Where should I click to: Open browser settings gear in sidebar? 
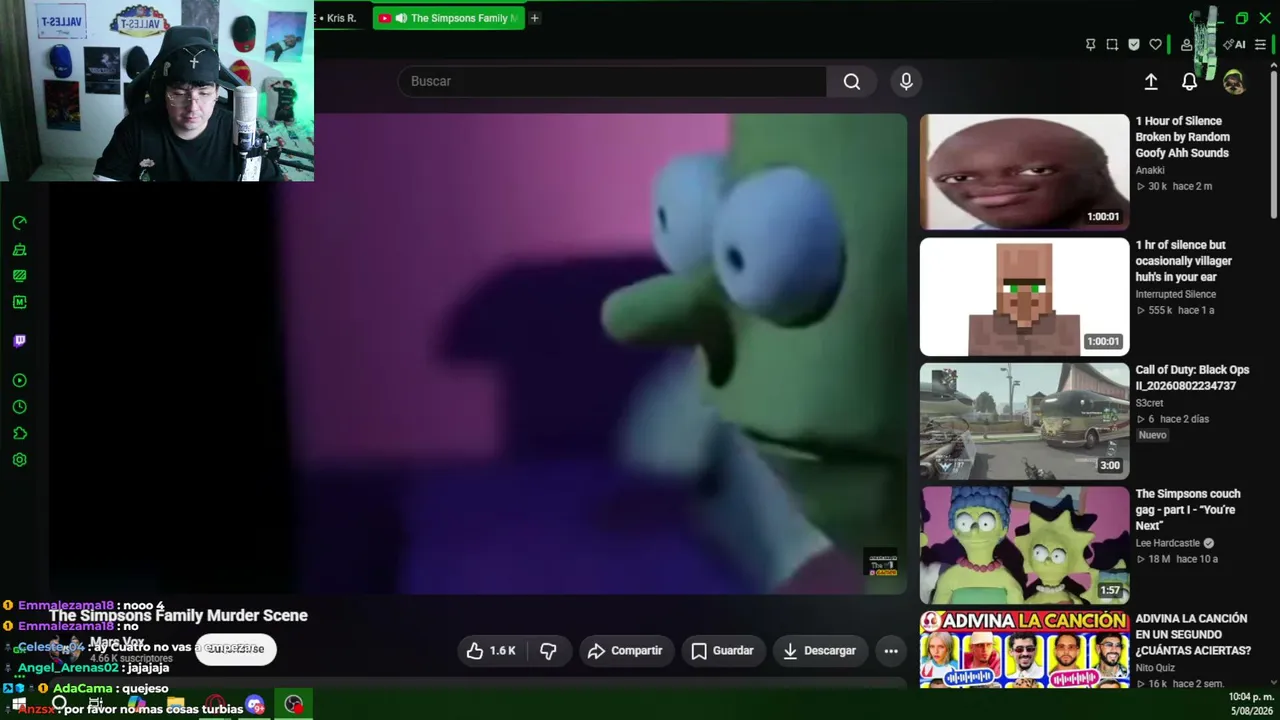(19, 460)
